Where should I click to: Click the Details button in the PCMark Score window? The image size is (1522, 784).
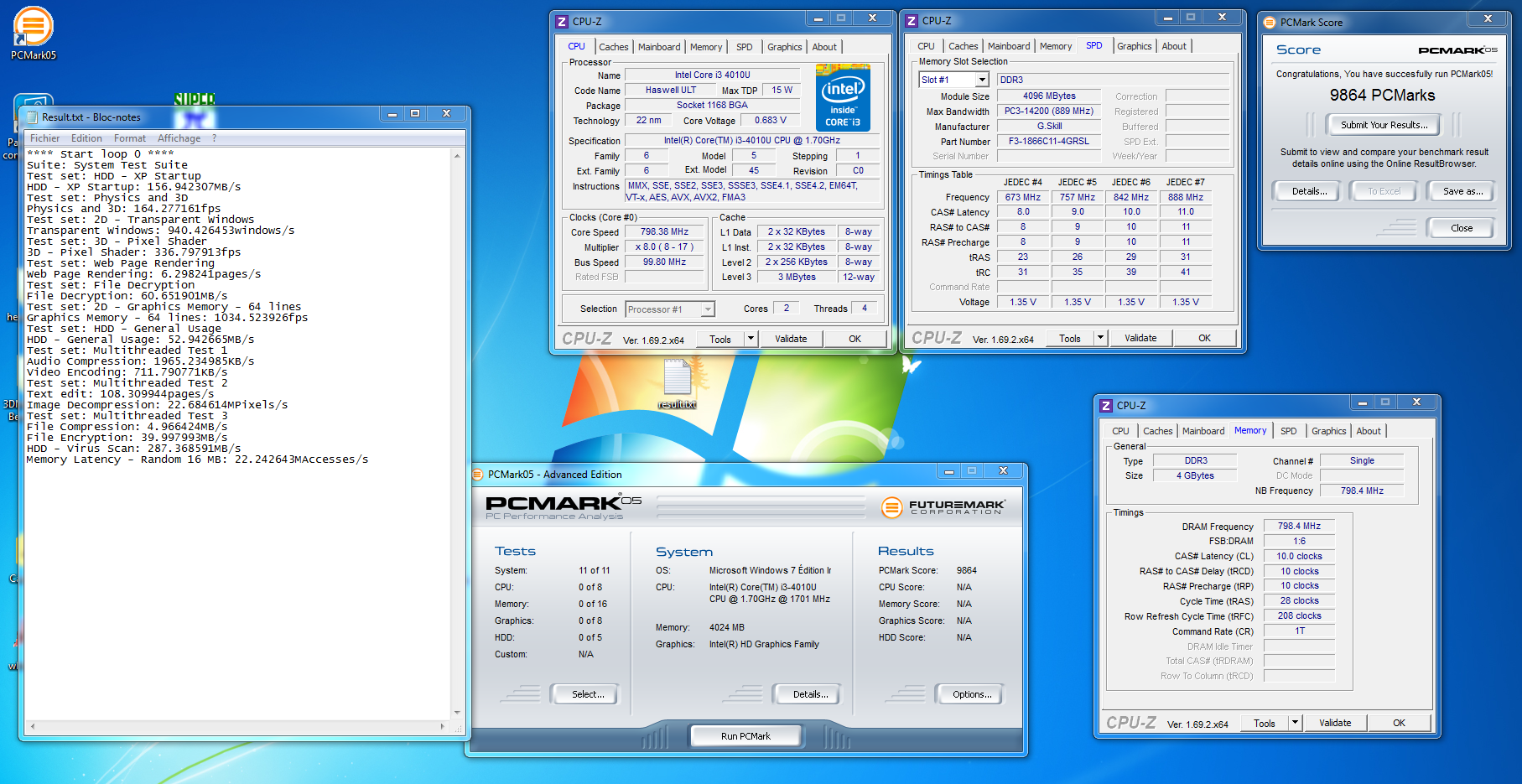point(1309,191)
